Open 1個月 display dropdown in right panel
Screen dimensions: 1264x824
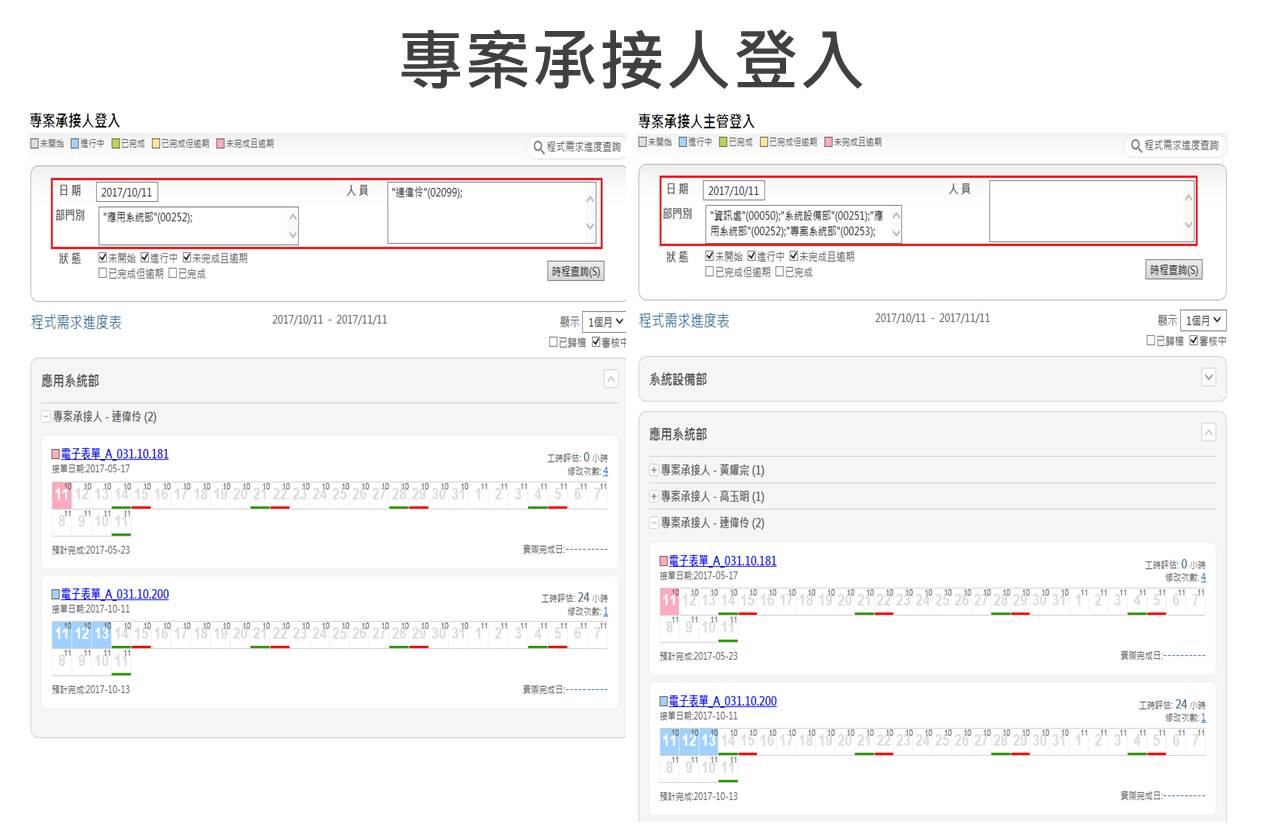click(1203, 321)
